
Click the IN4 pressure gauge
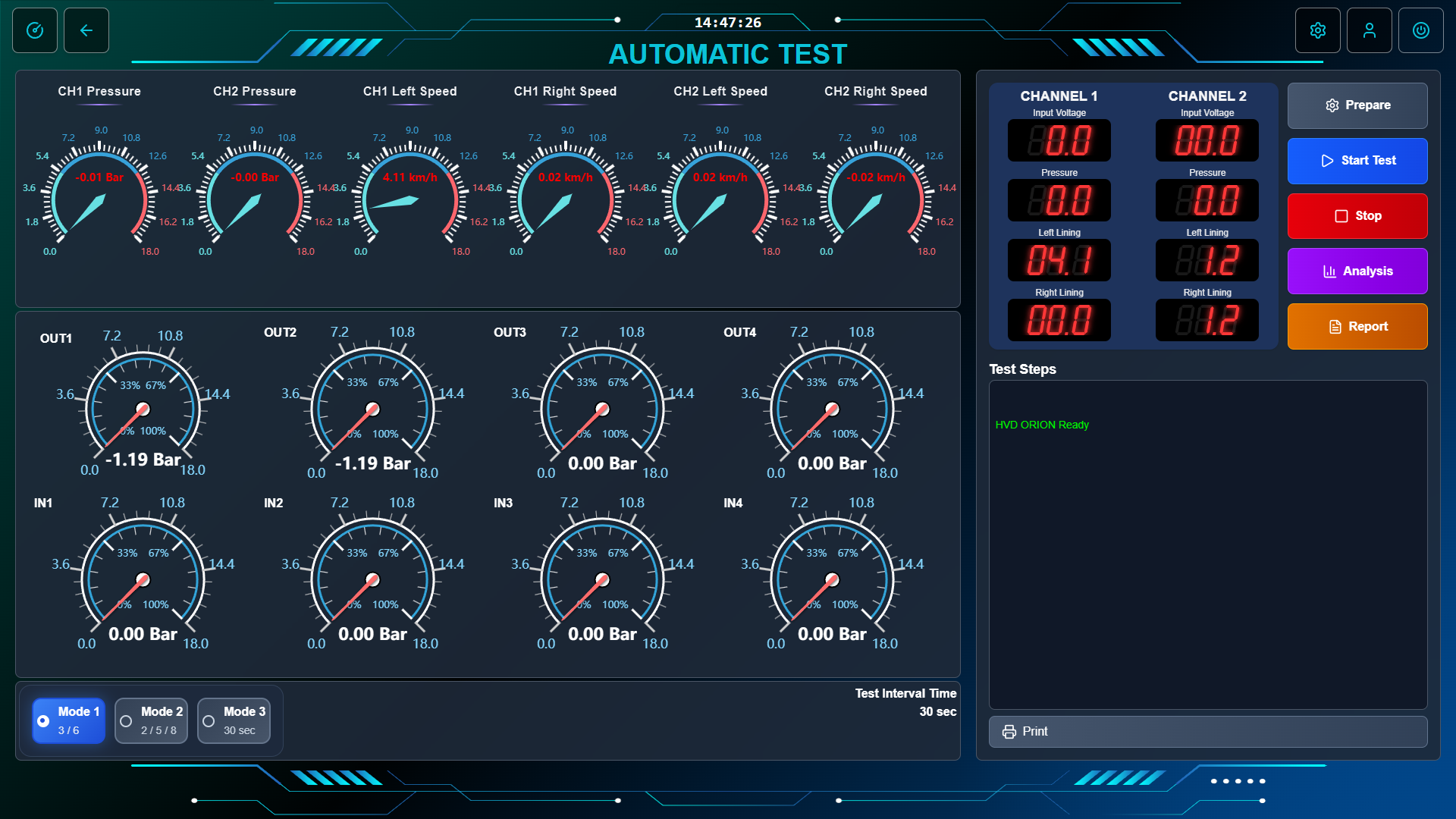pos(831,580)
